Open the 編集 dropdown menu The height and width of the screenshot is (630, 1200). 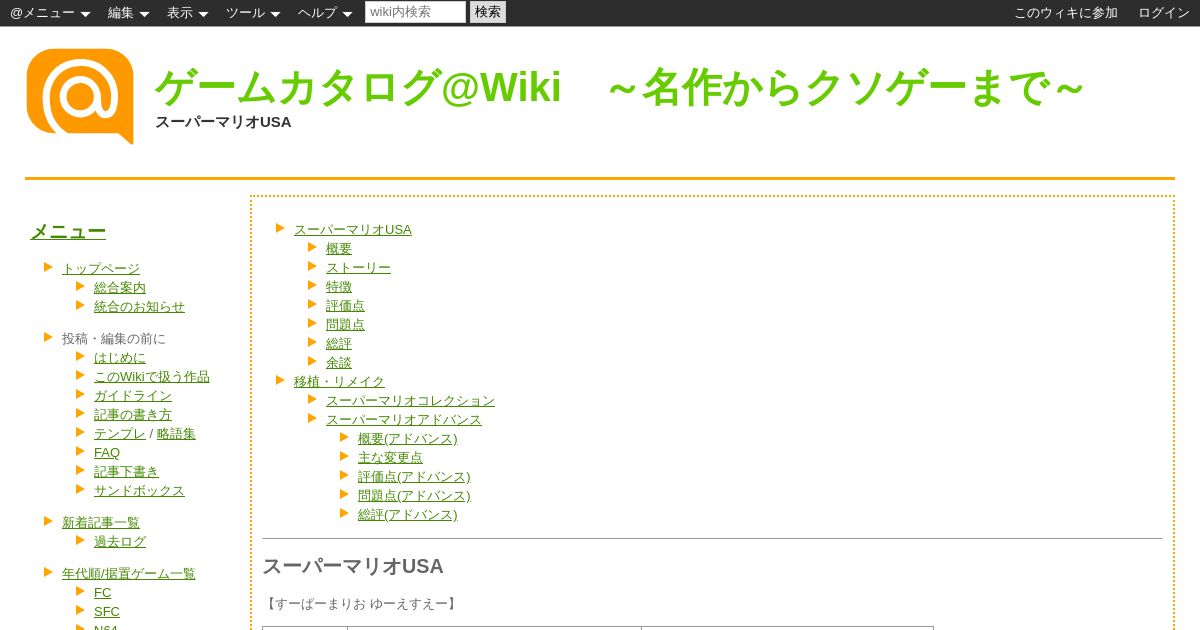coord(128,13)
